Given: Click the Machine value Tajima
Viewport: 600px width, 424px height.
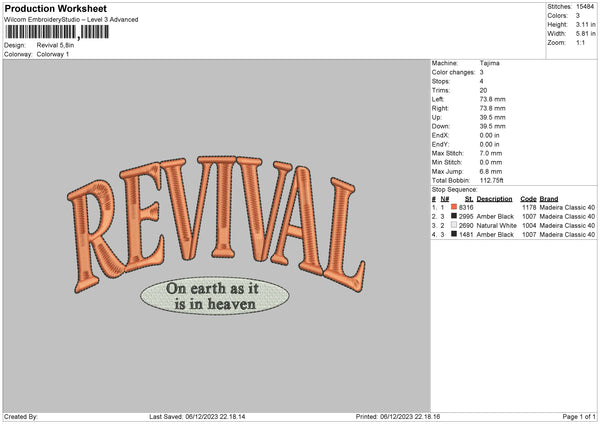Looking at the screenshot, I should [x=490, y=63].
